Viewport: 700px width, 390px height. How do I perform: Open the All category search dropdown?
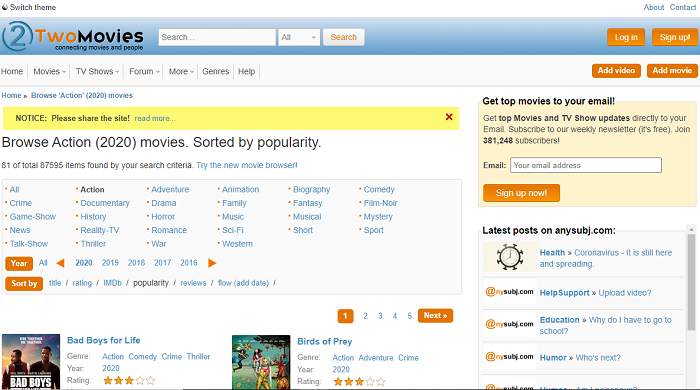coord(299,37)
